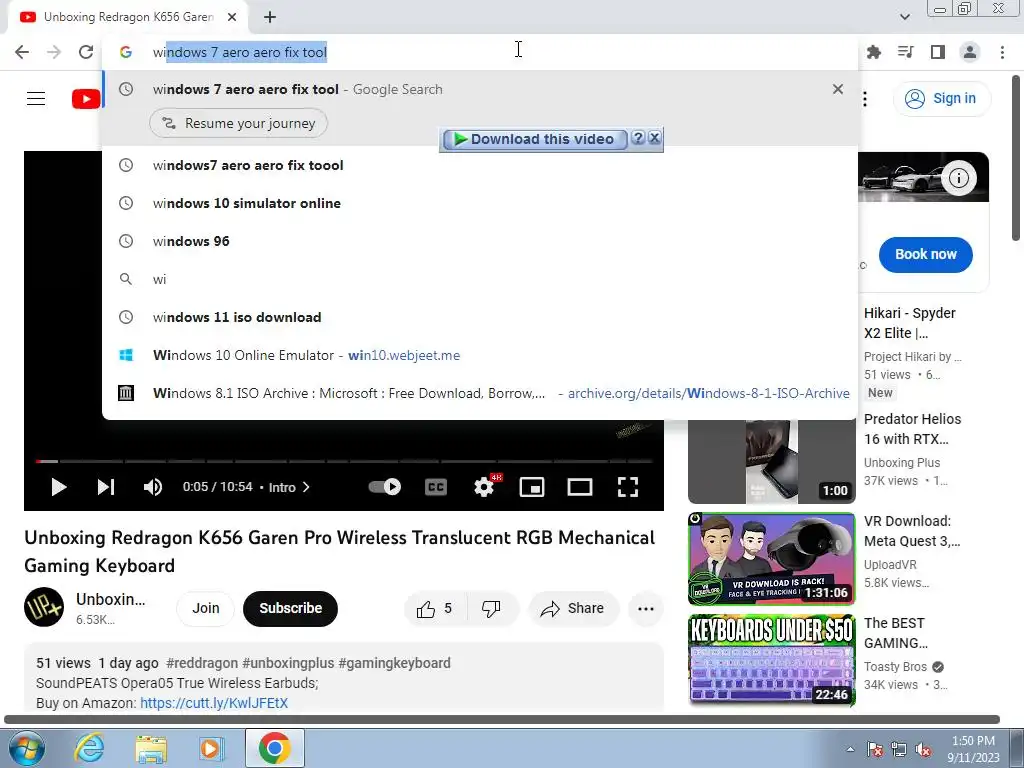Click Download this video button

coord(534,139)
